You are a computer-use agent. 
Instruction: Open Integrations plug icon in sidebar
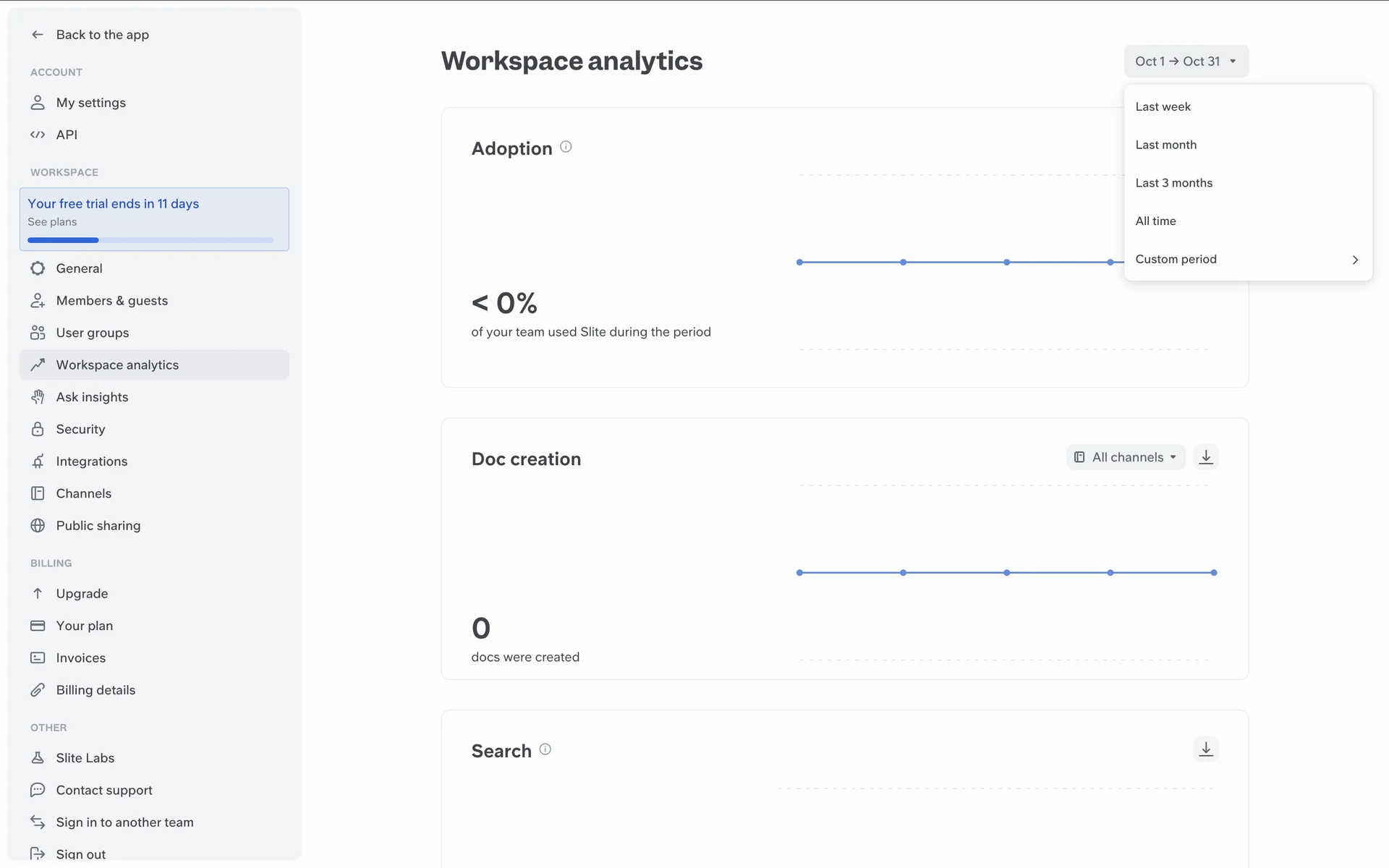click(38, 461)
